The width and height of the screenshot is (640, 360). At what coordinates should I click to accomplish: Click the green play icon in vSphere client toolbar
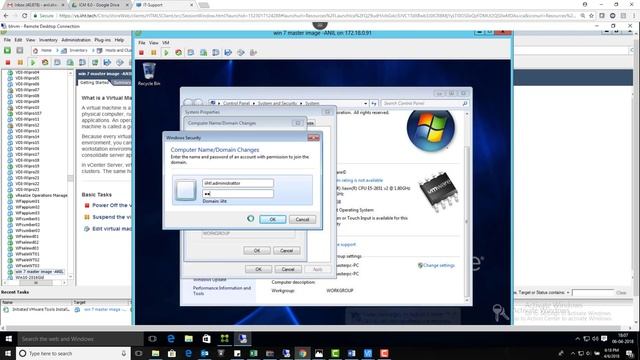click(x=33, y=62)
